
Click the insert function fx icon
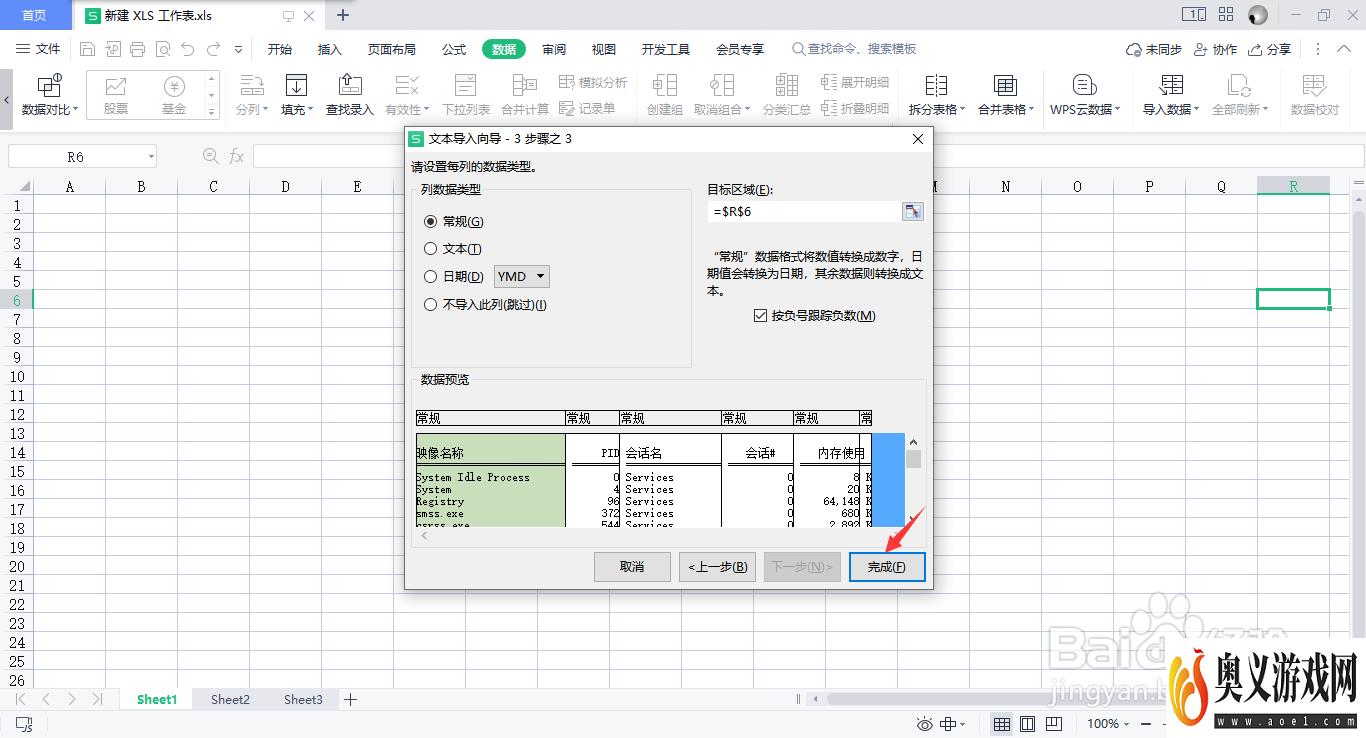[237, 156]
